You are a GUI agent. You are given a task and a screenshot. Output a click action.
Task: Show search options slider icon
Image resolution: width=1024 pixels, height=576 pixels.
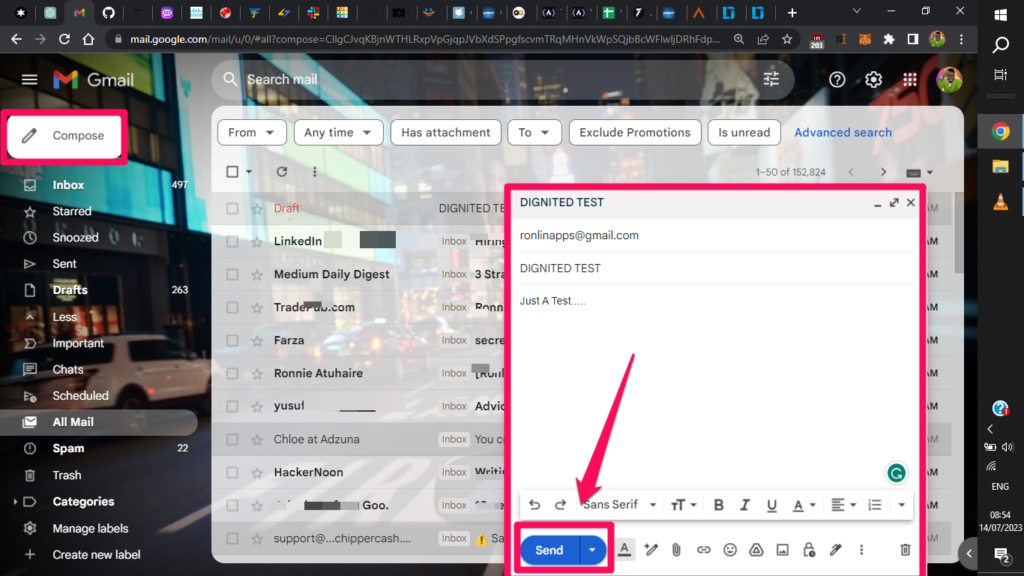771,80
